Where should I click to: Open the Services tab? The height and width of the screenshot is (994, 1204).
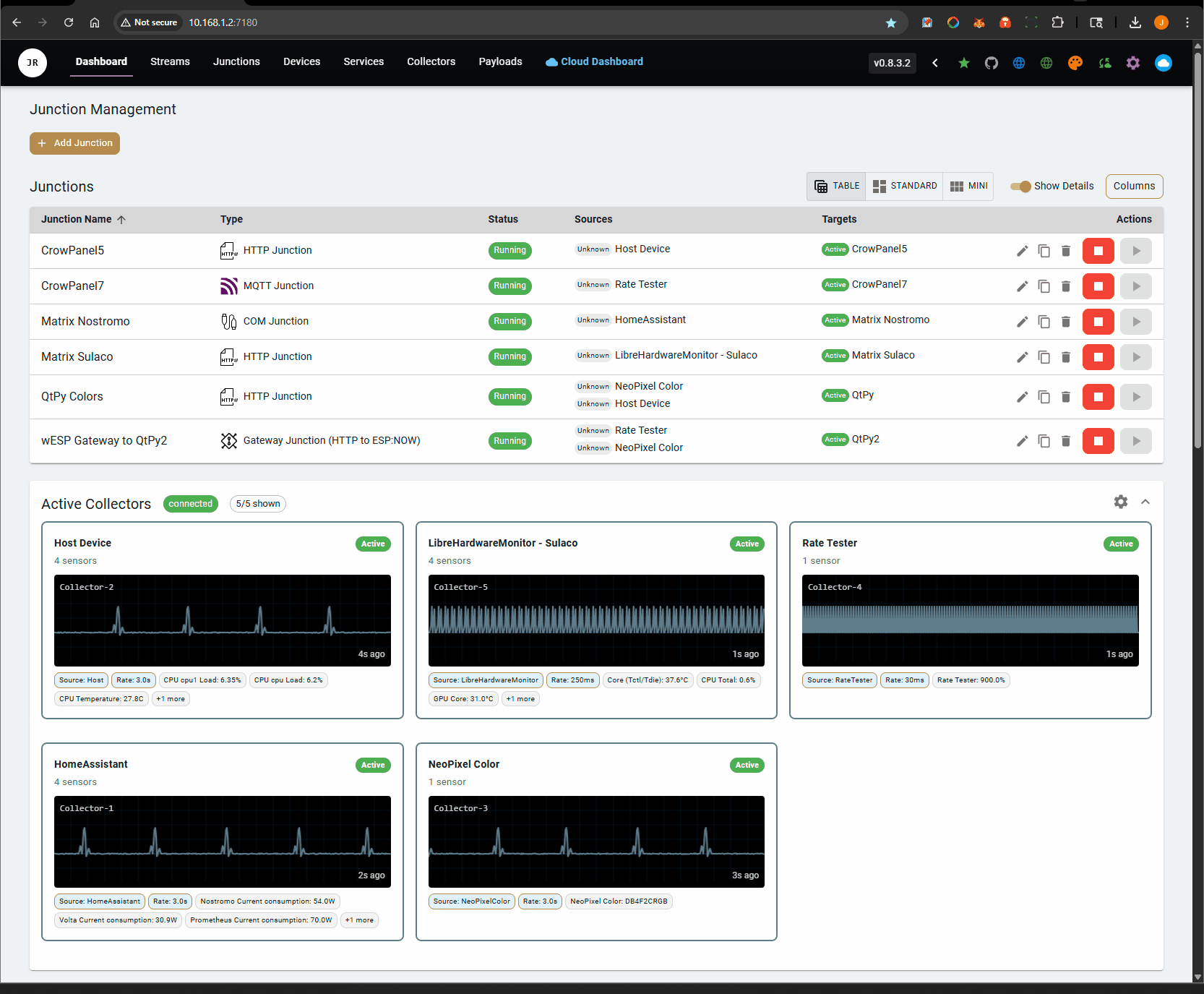(x=364, y=62)
